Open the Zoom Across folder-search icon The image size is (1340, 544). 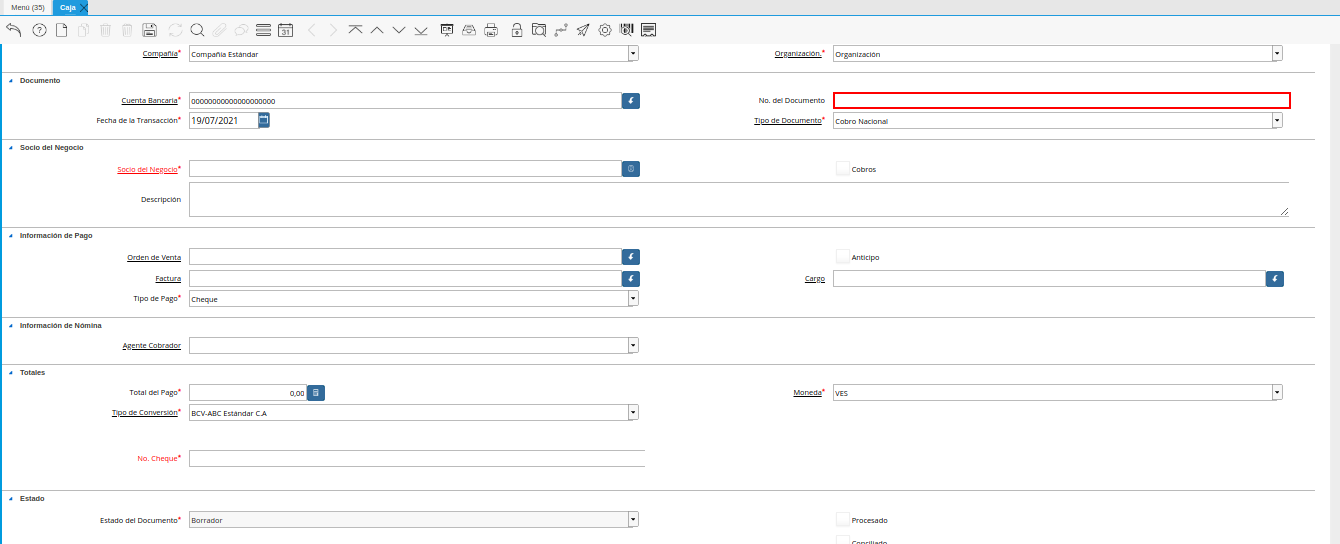(539, 30)
